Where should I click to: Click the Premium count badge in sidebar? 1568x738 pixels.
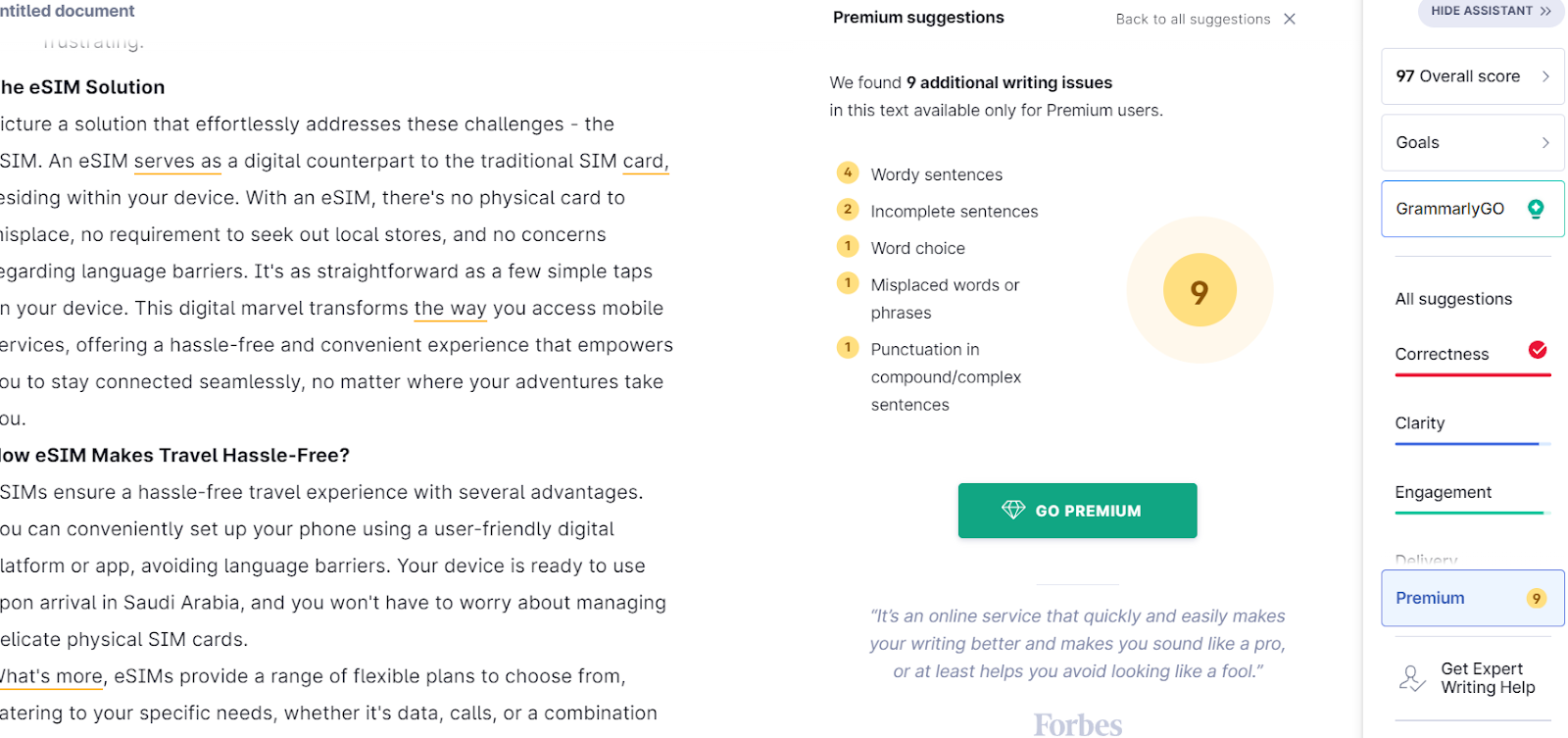click(1536, 598)
